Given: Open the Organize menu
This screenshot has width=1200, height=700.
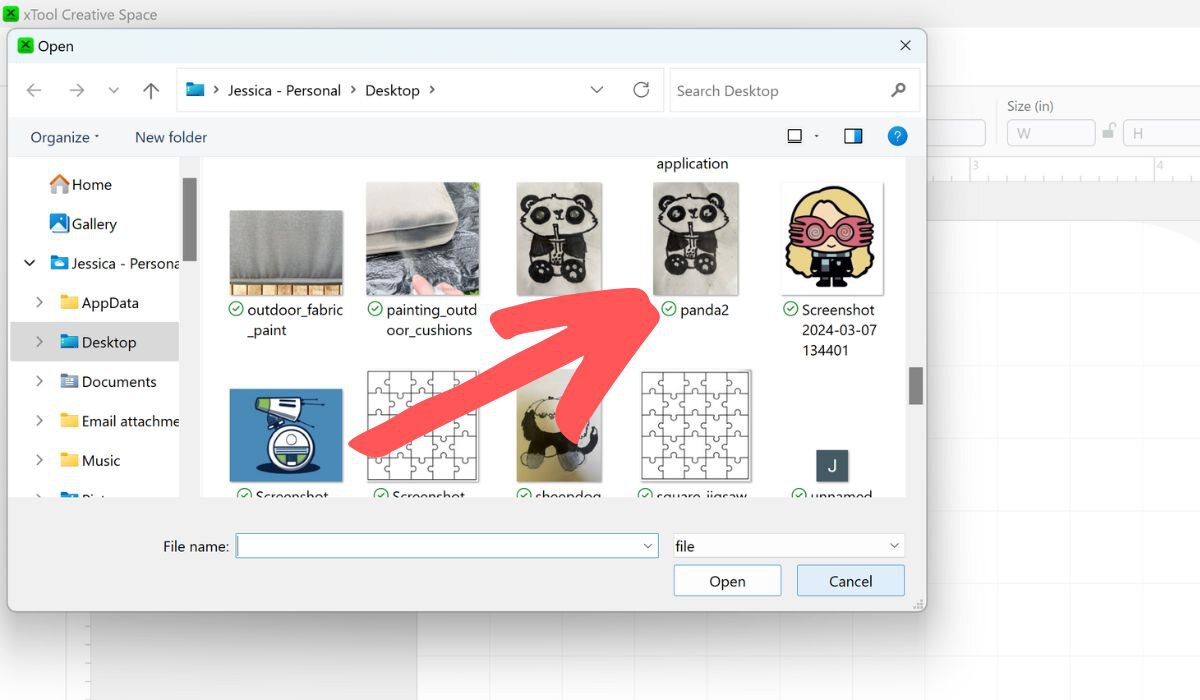Looking at the screenshot, I should (65, 137).
